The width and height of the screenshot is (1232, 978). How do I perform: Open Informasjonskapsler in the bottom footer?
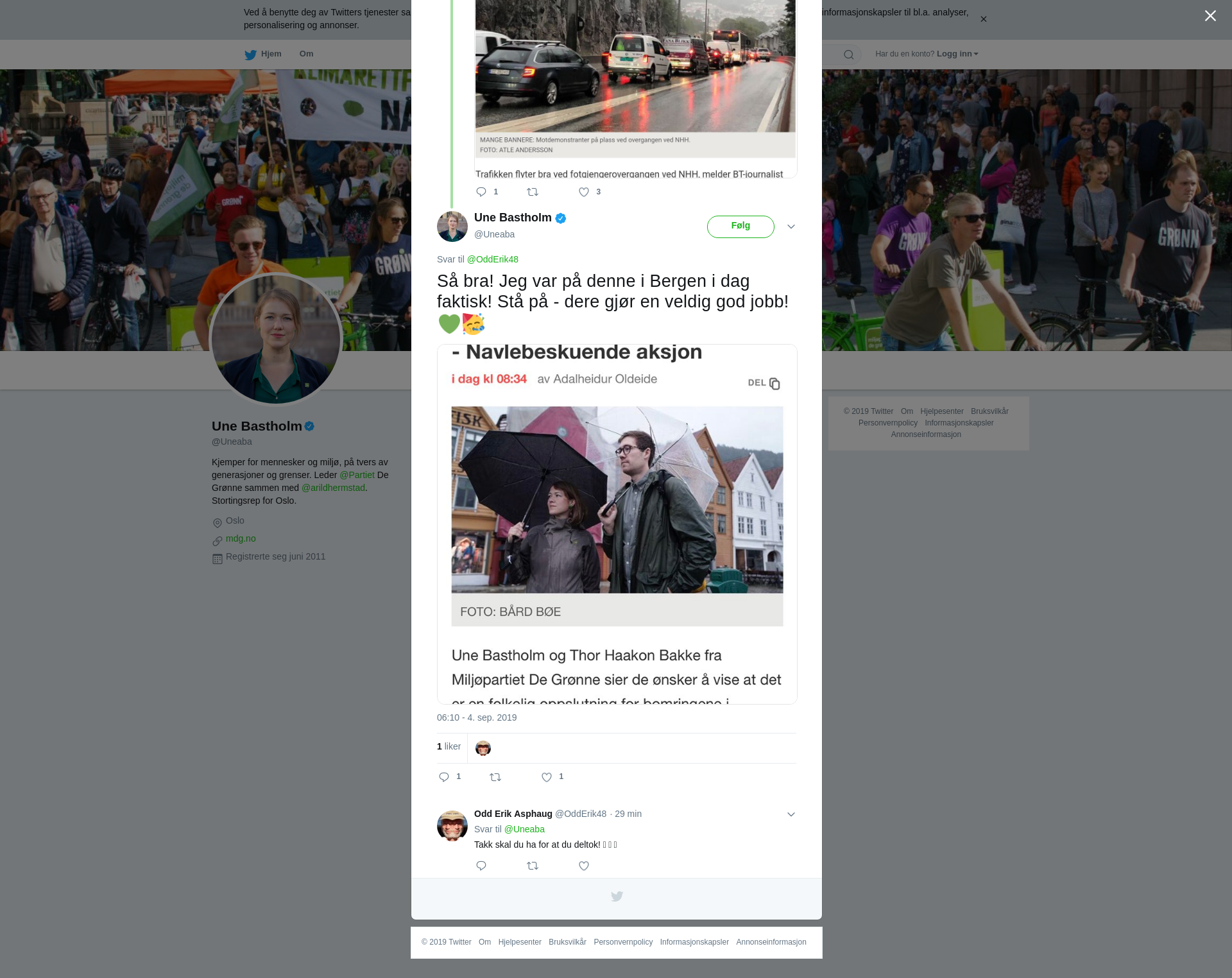pyautogui.click(x=694, y=942)
